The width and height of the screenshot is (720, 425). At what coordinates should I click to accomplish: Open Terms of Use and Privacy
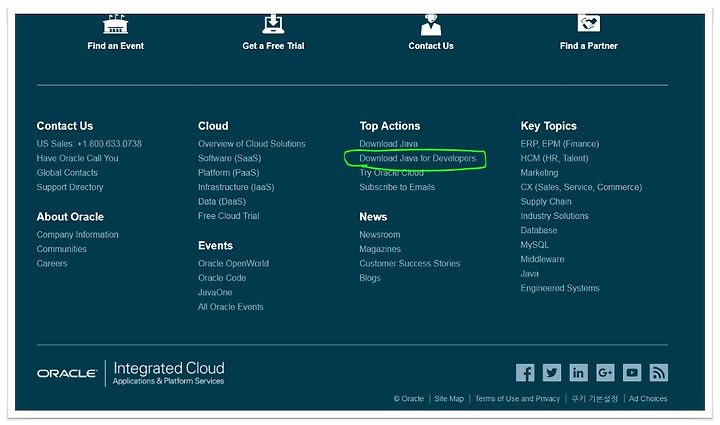click(x=518, y=399)
